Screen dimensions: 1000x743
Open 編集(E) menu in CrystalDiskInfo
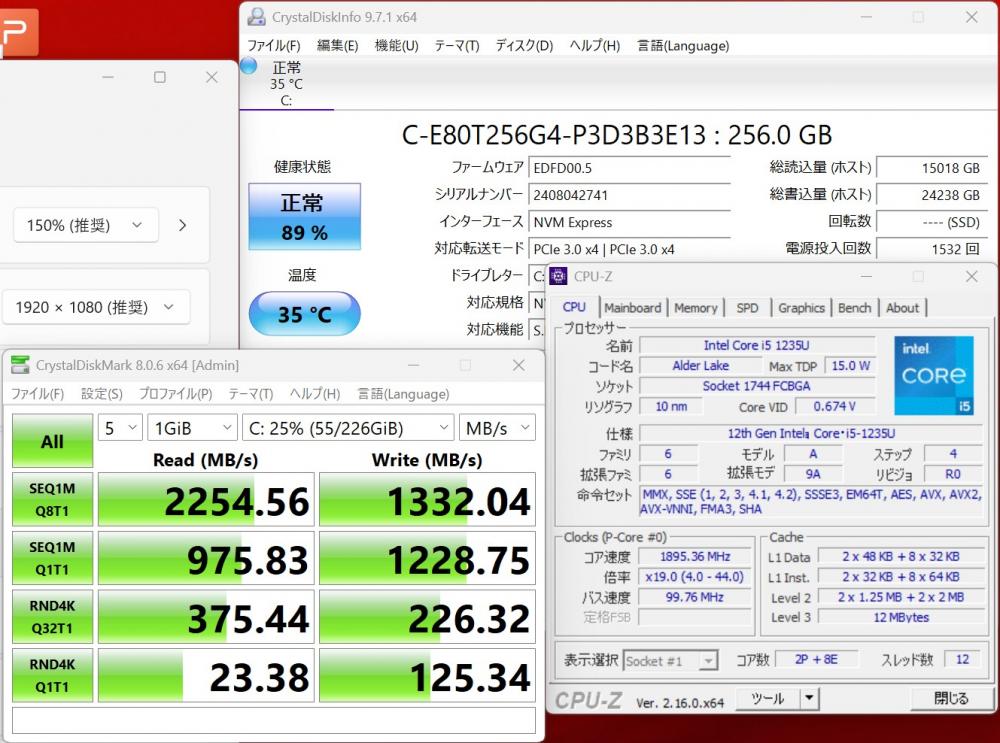pos(337,46)
